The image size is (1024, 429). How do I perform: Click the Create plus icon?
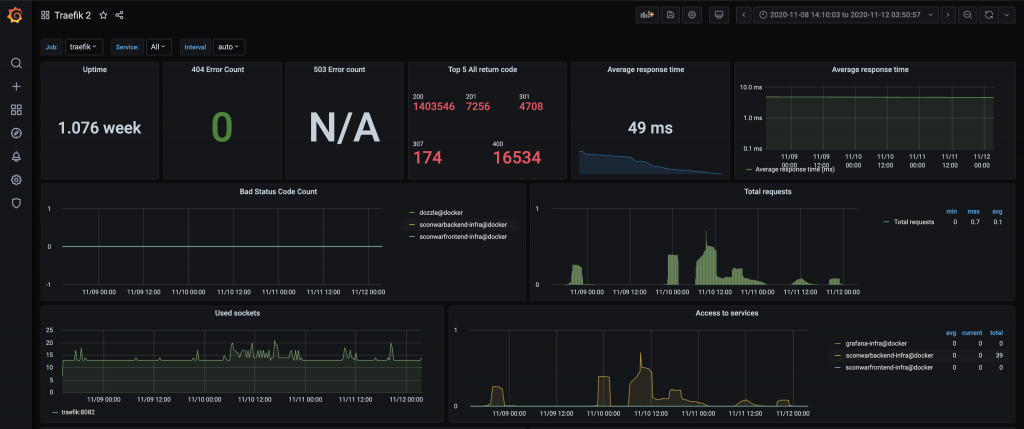(x=16, y=86)
